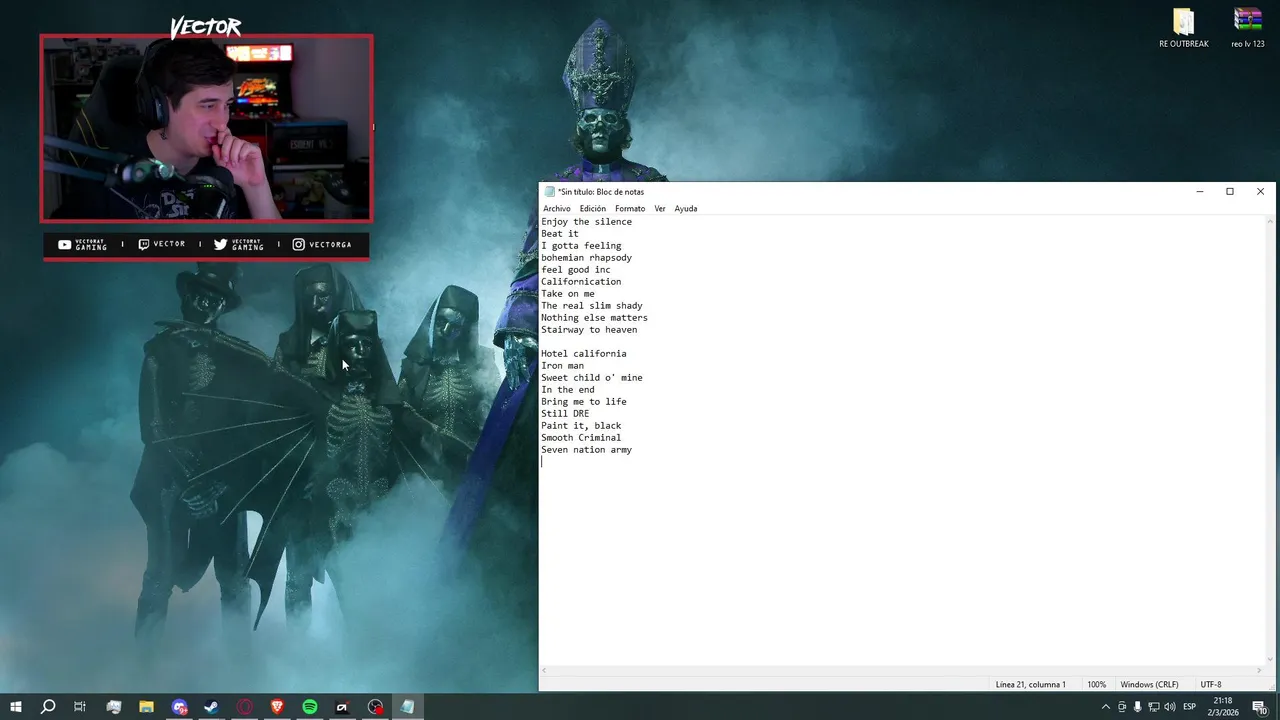This screenshot has height=720, width=1280.
Task: Click the line 'Californication'
Action: click(x=581, y=282)
